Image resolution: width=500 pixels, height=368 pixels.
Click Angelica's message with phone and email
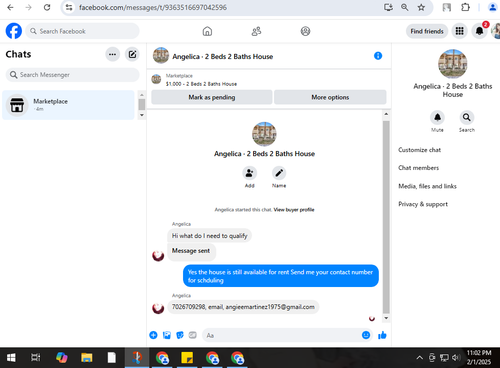click(243, 307)
